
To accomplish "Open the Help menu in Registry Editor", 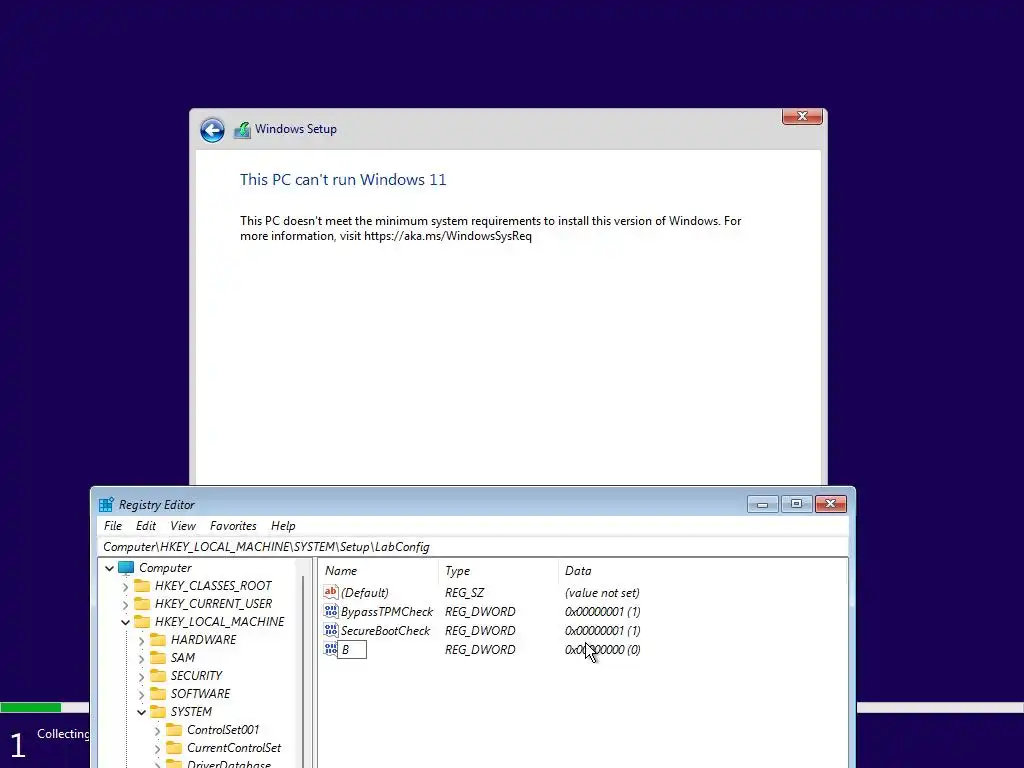I will coord(283,526).
